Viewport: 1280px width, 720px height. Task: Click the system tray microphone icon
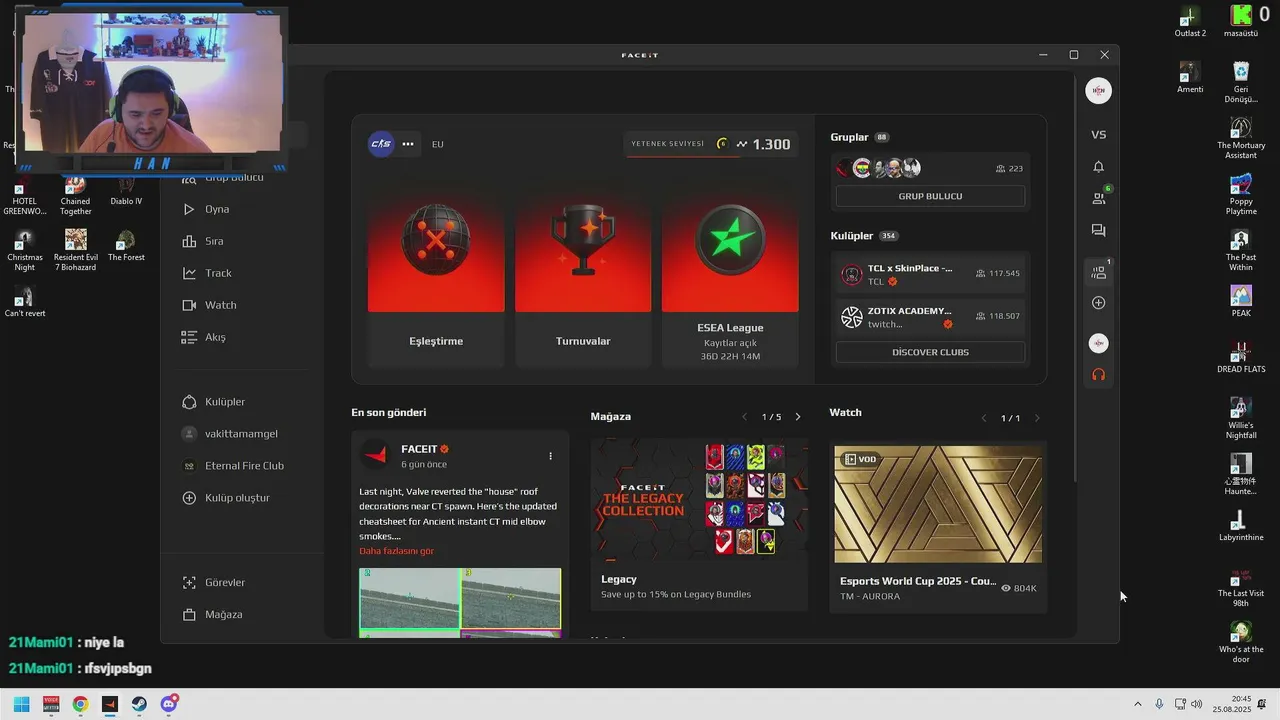pos(1159,704)
